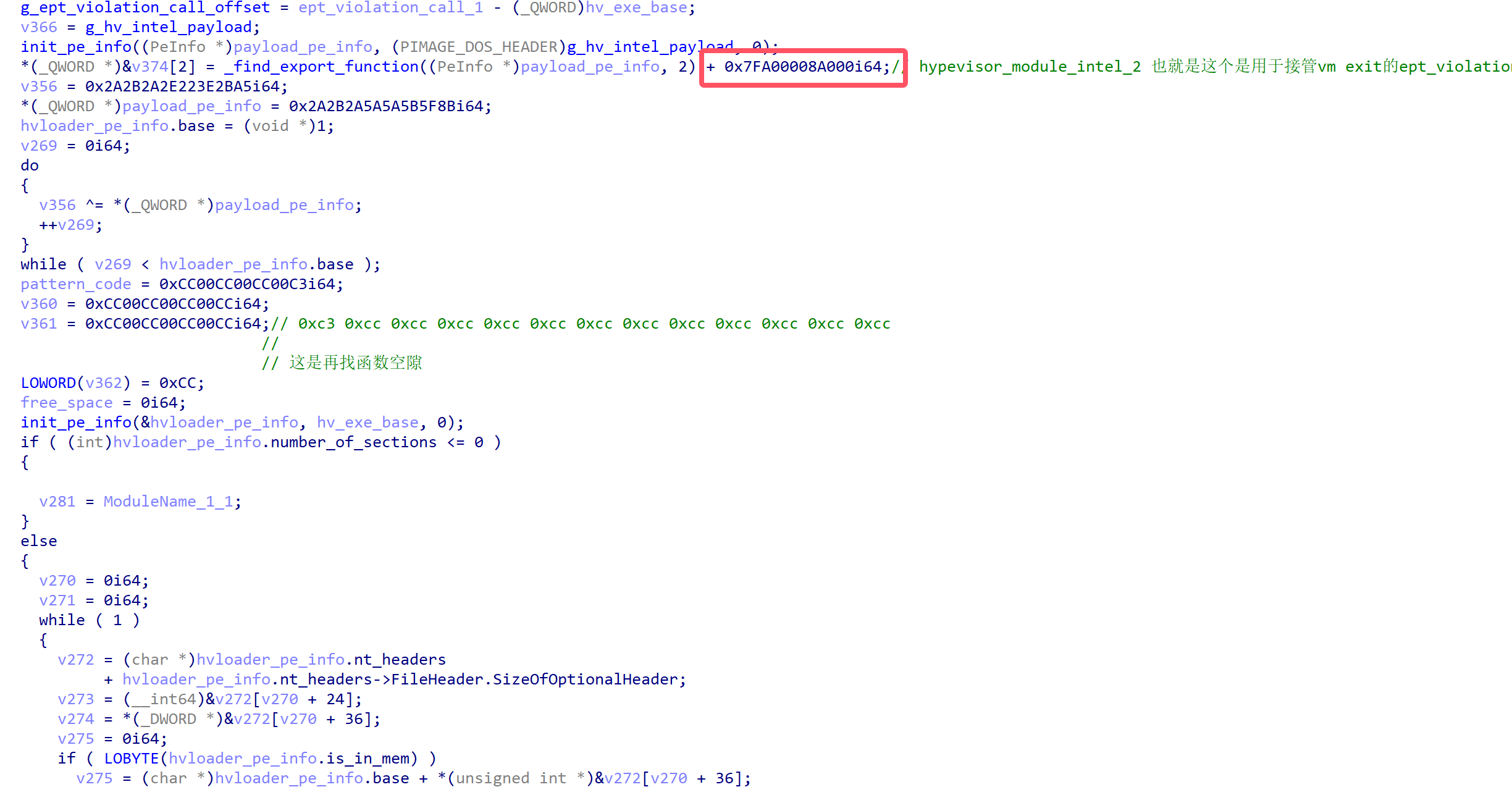Click the v275 = 0i64 line
The image size is (1512, 787).
112,739
